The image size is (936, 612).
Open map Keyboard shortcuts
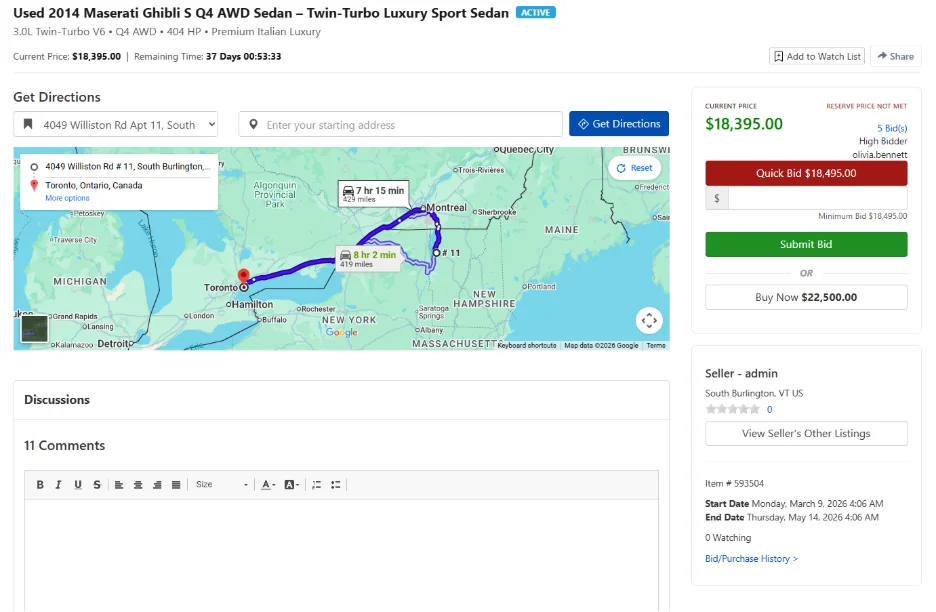click(x=527, y=345)
